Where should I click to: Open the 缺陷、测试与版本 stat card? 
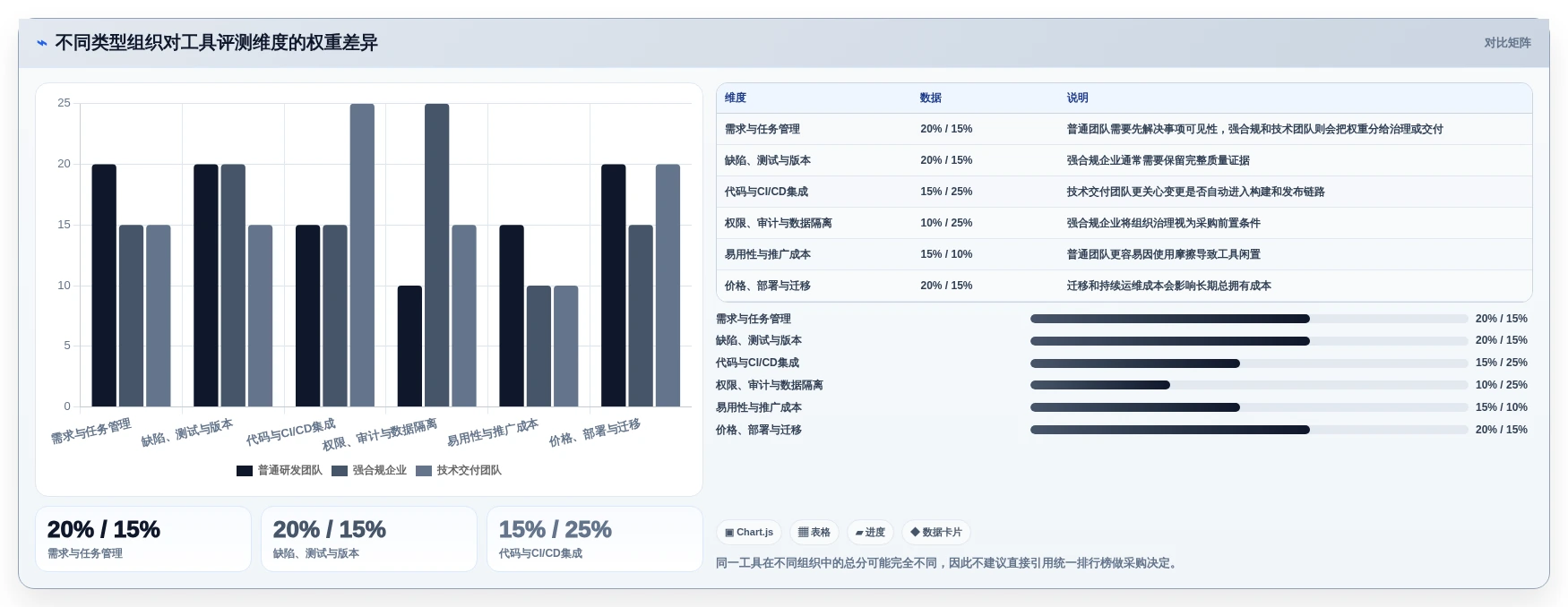click(x=369, y=539)
